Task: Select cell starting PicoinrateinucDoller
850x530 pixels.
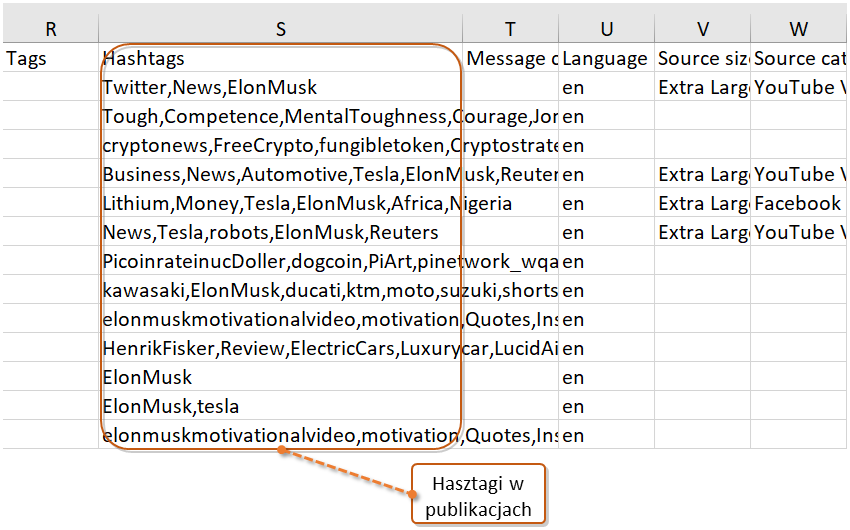Action: (x=280, y=261)
